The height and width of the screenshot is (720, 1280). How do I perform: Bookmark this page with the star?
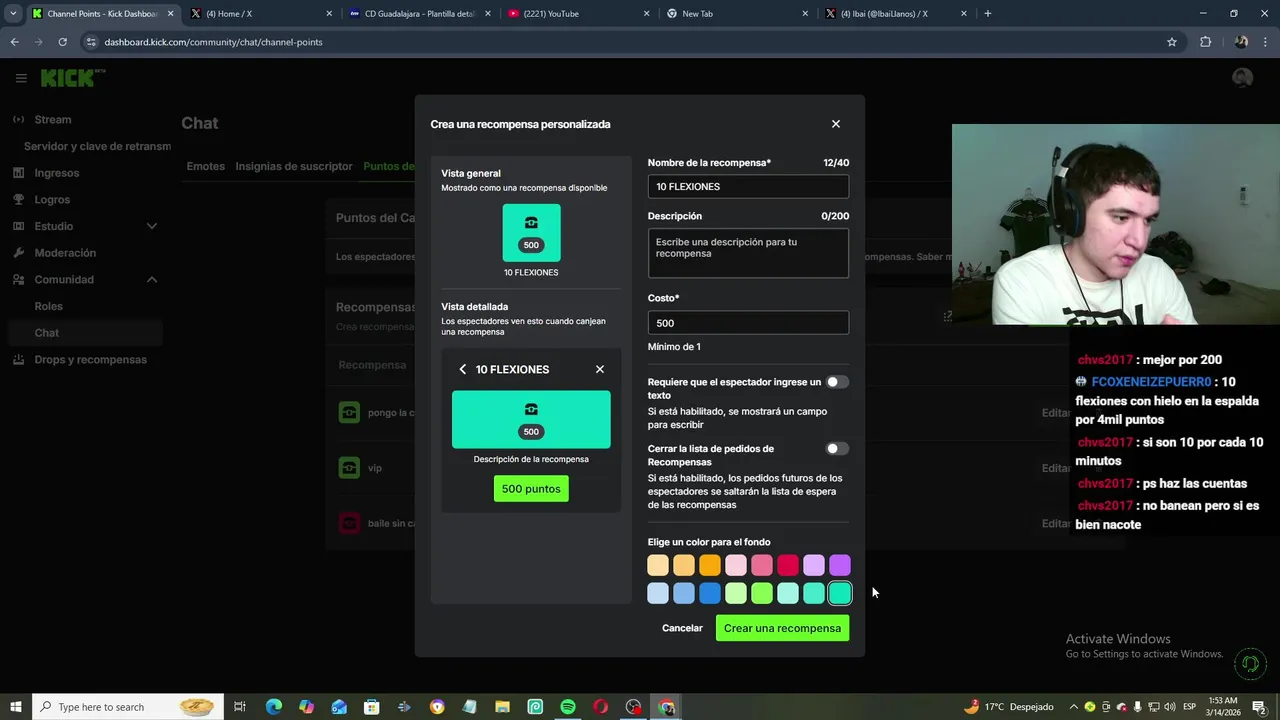[x=1172, y=42]
